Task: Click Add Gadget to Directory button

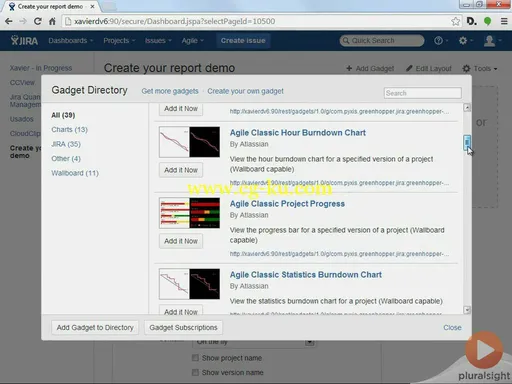Action: 95,328
